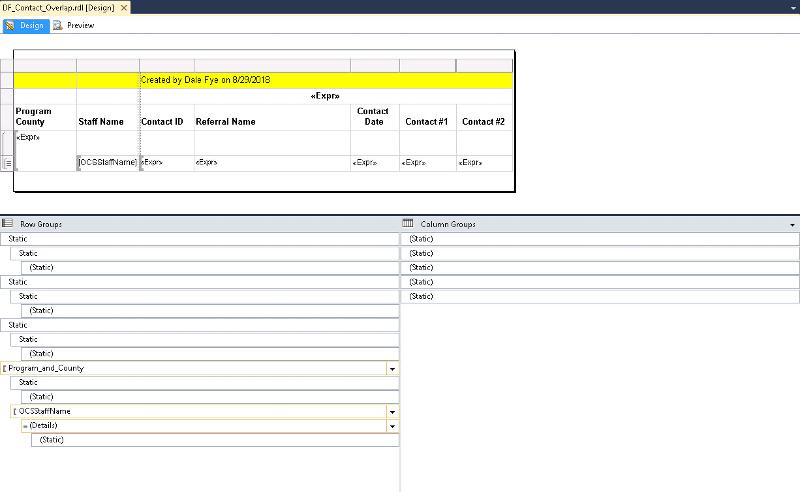Select the "Created by Dale Fye on 8/29/2018" textbox
Image resolution: width=800 pixels, height=492 pixels.
click(326, 80)
